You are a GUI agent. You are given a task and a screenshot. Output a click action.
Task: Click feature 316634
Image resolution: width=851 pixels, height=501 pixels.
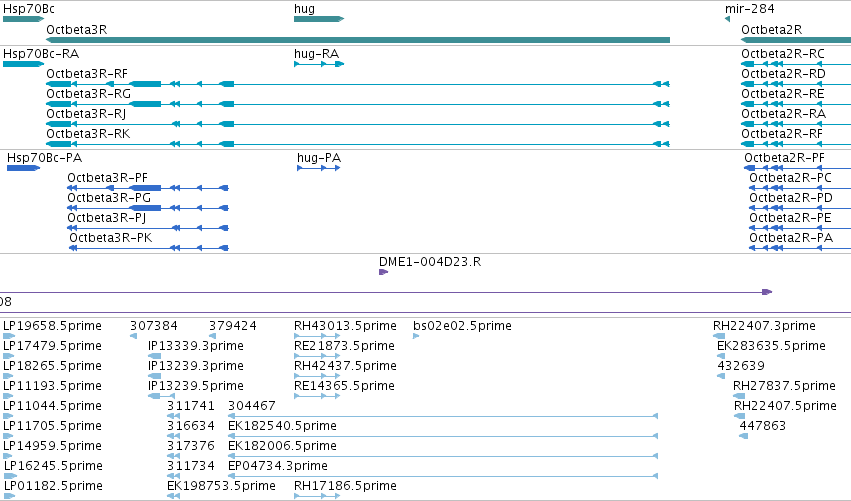190,427
